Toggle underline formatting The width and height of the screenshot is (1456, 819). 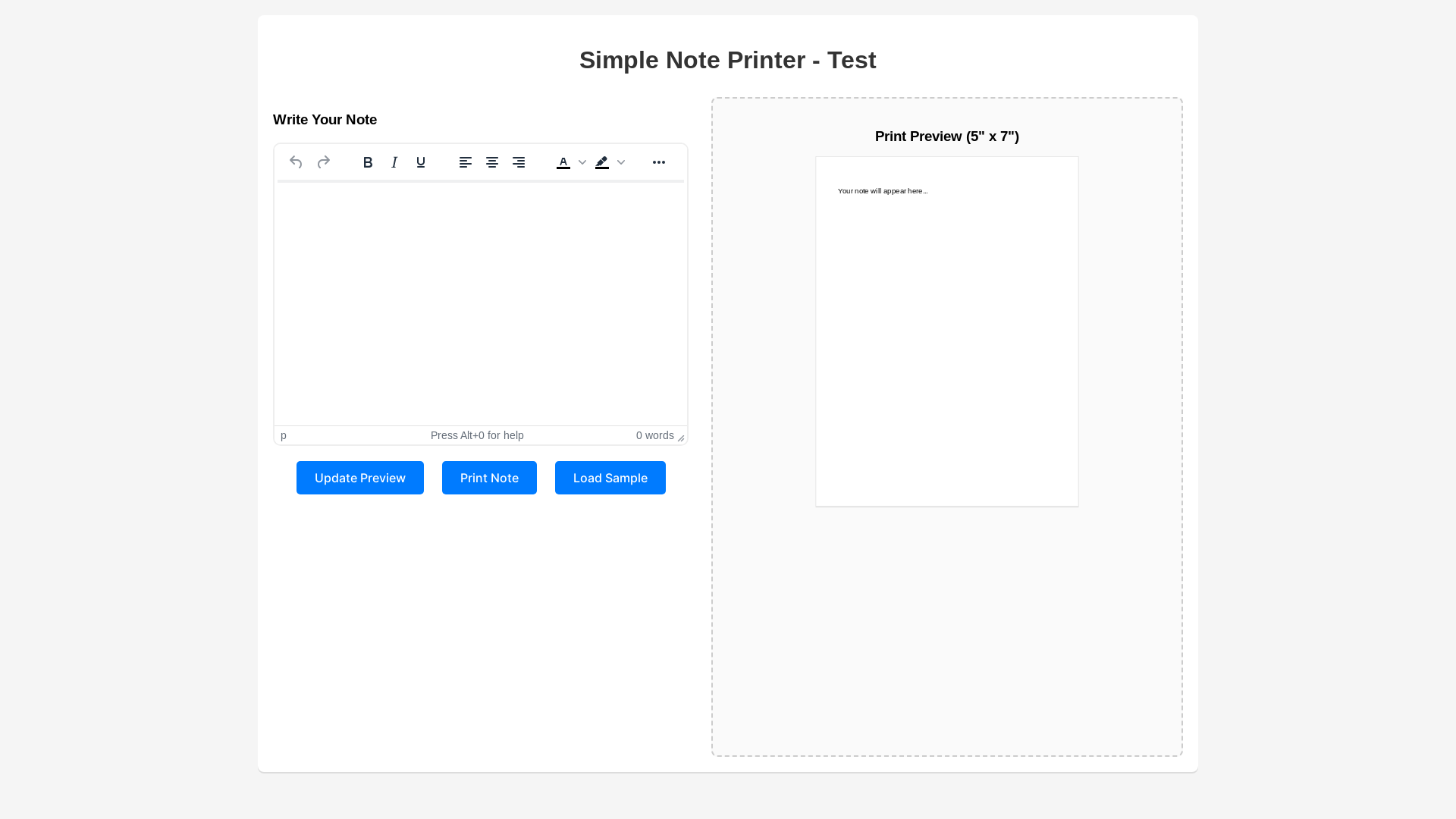421,162
